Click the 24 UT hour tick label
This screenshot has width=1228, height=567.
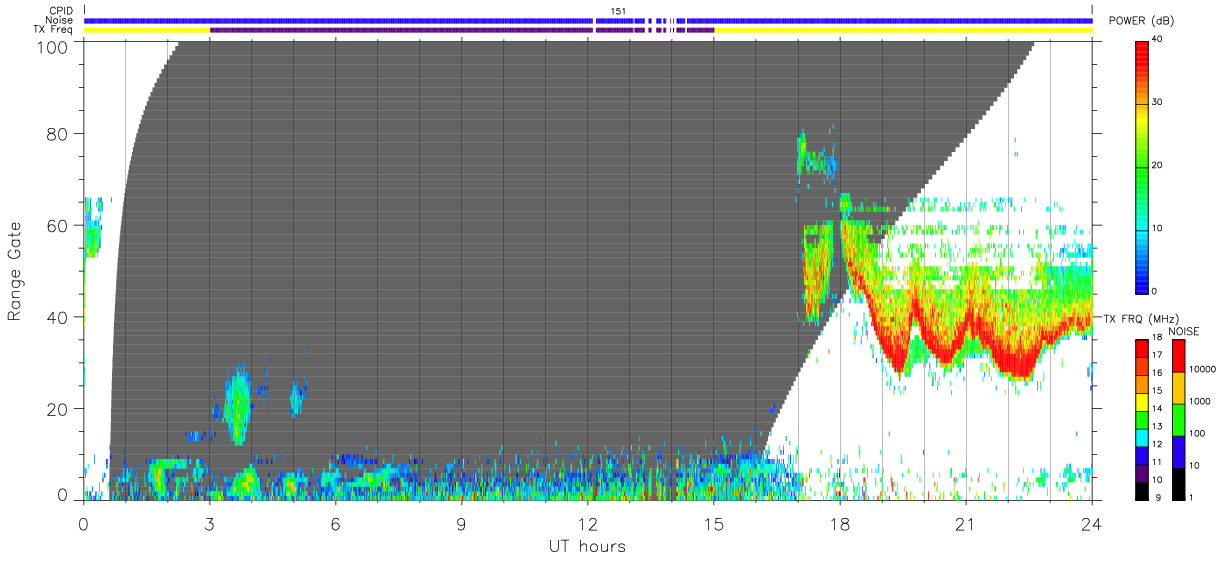1092,524
